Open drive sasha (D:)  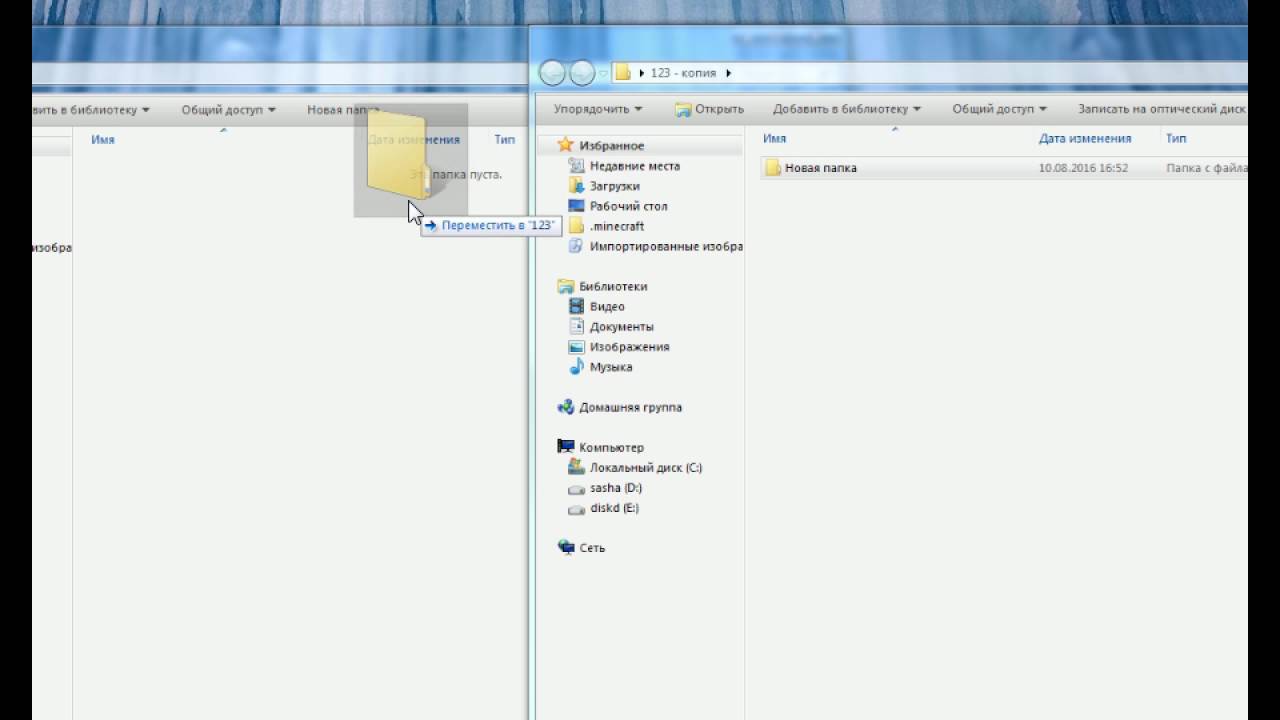pos(616,488)
